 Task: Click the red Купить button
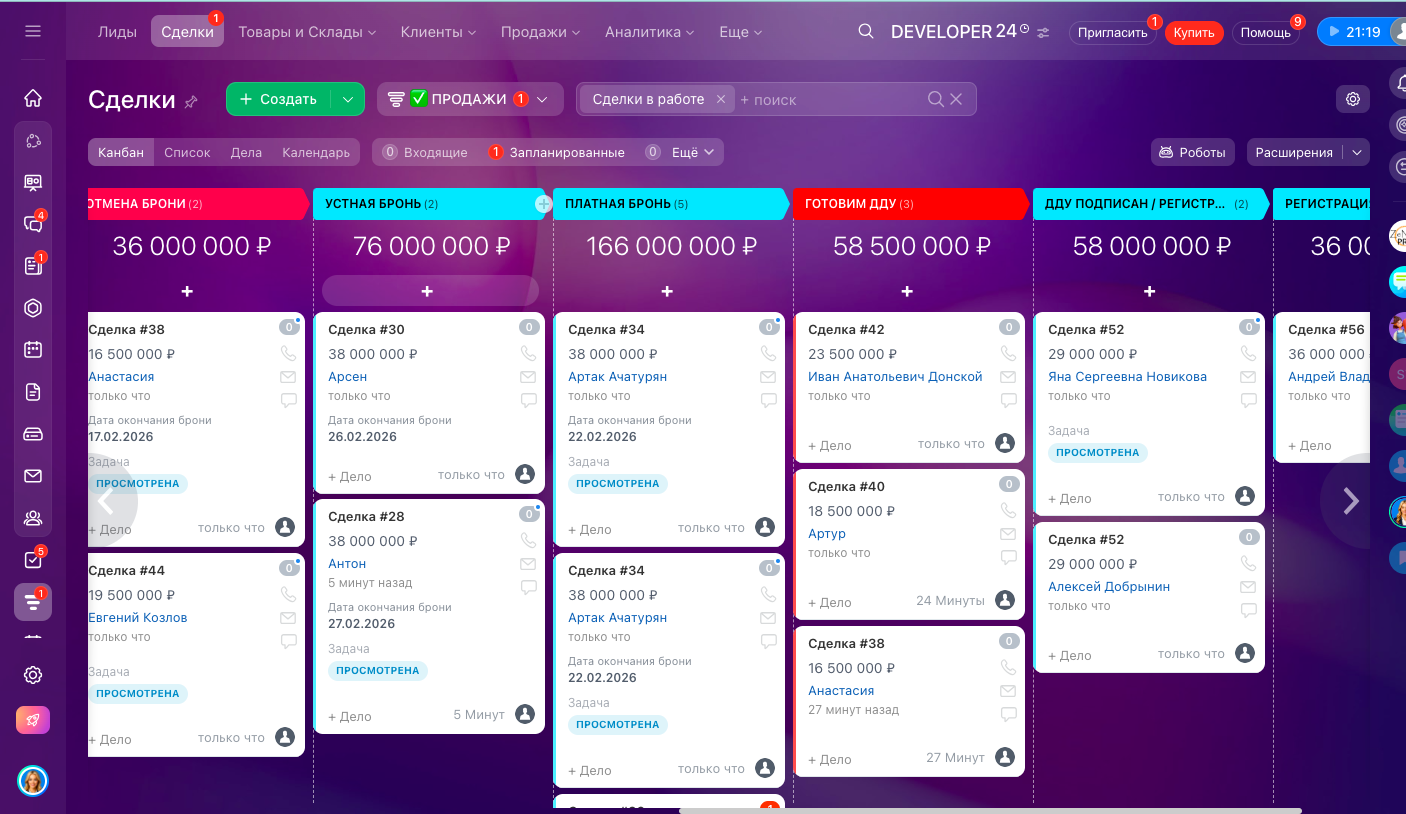pyautogui.click(x=1194, y=33)
